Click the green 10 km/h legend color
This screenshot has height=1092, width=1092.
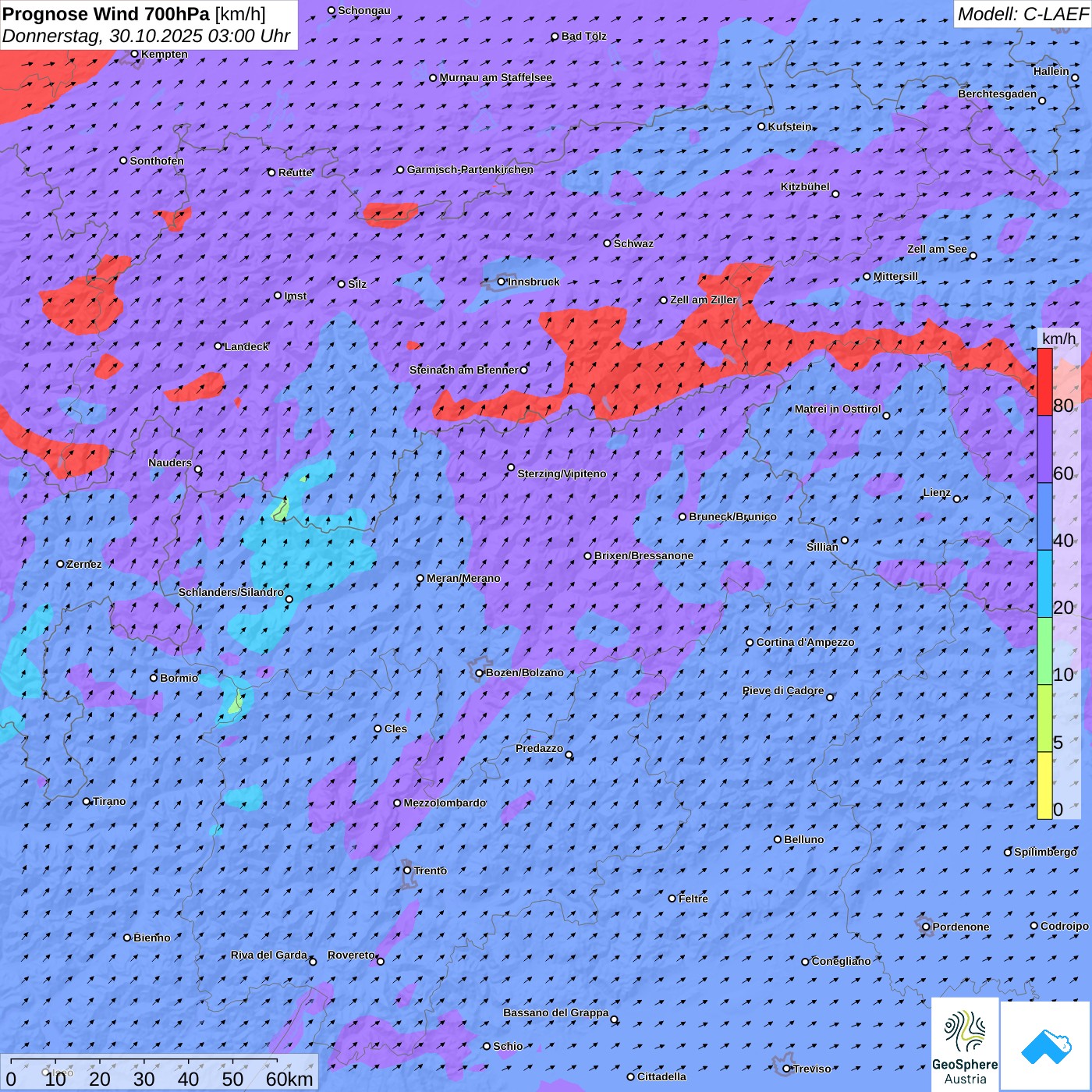tap(1044, 651)
